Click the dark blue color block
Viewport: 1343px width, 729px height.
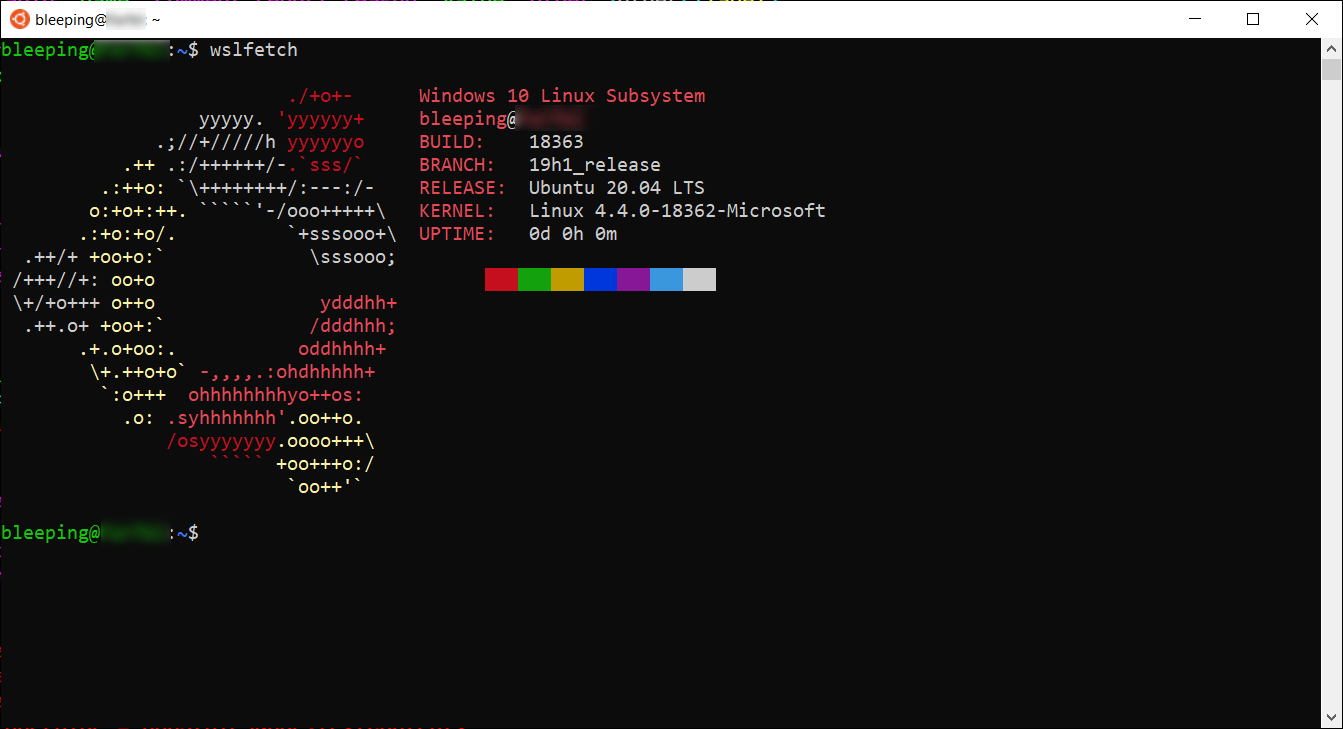click(600, 279)
